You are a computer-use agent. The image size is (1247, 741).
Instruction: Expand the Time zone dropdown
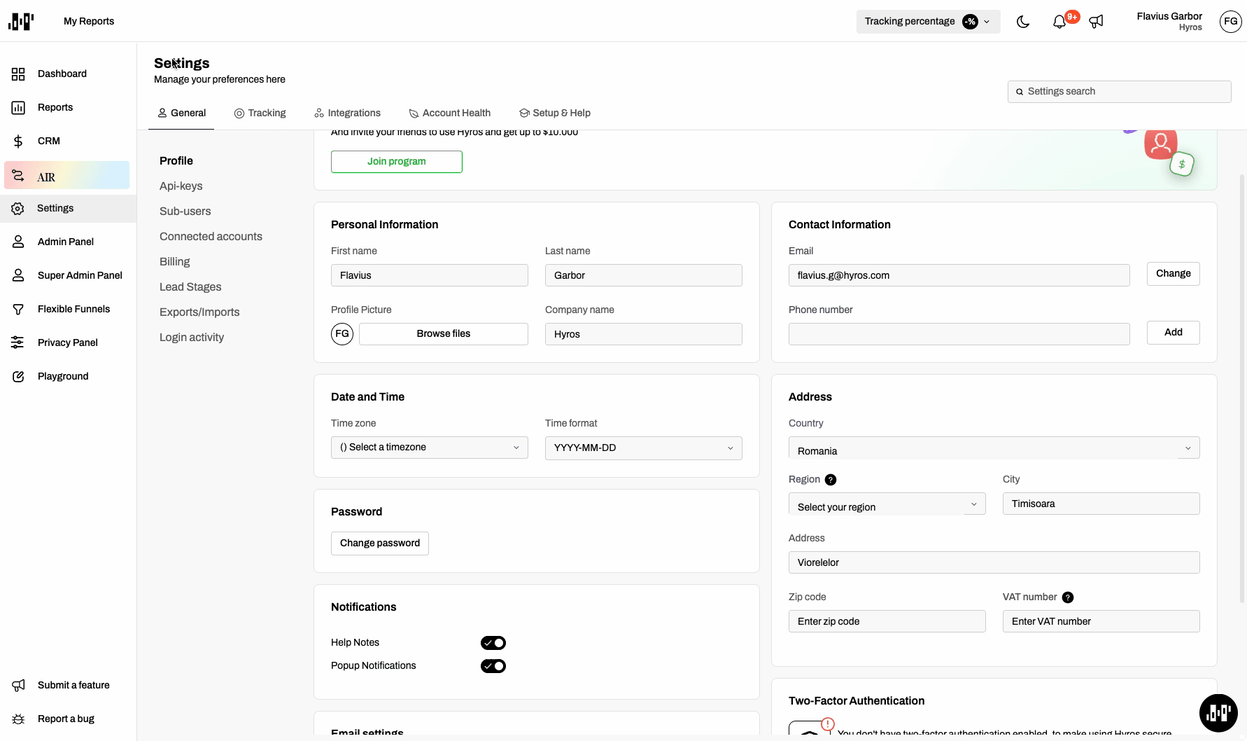[x=429, y=448]
